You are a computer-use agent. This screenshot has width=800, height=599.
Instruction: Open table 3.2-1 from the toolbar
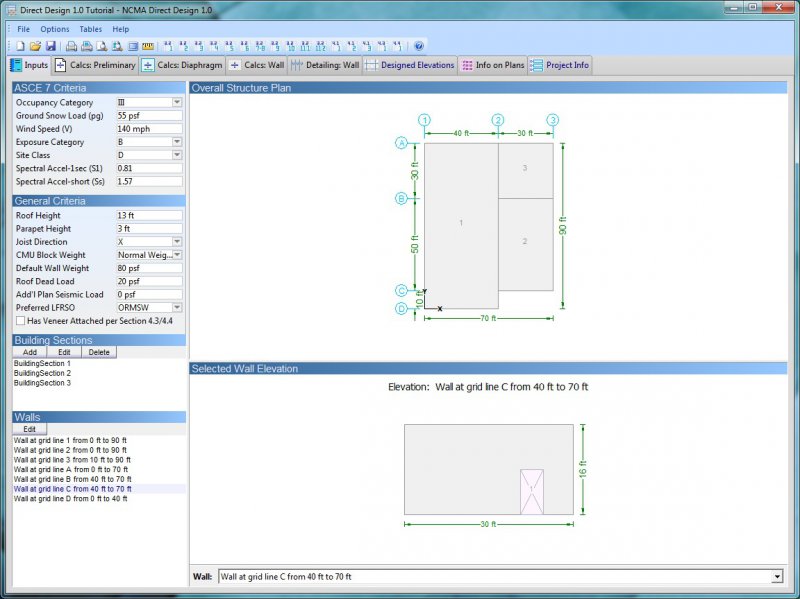[168, 46]
